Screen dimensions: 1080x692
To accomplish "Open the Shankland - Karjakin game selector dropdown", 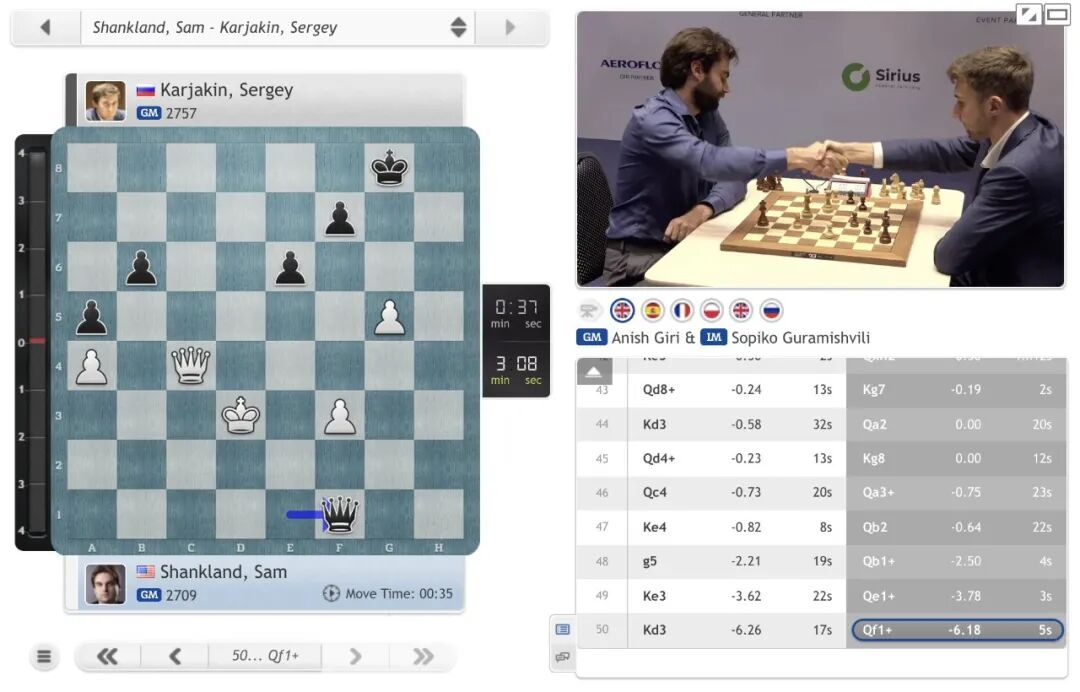I will point(278,28).
